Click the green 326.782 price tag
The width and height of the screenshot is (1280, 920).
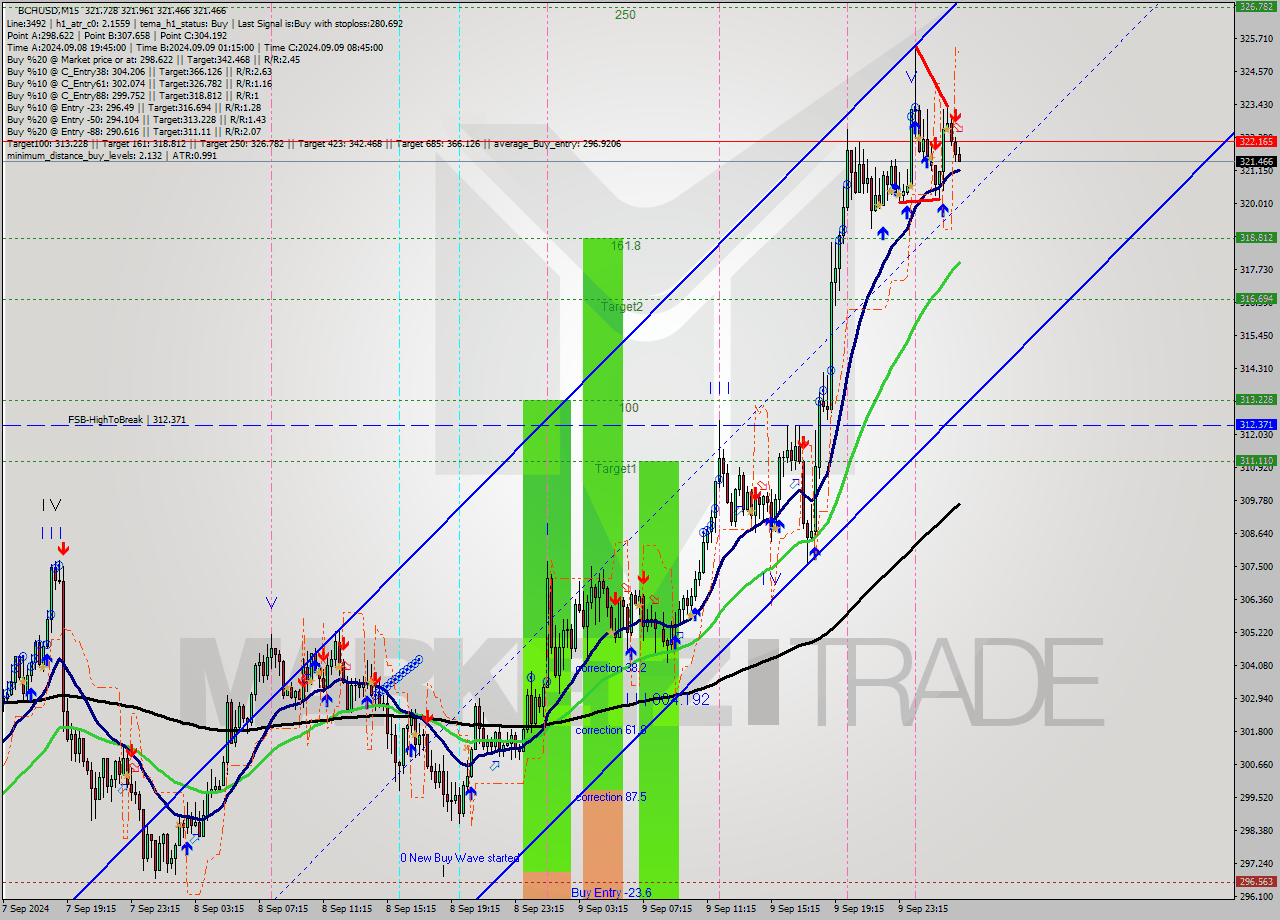pyautogui.click(x=1256, y=6)
